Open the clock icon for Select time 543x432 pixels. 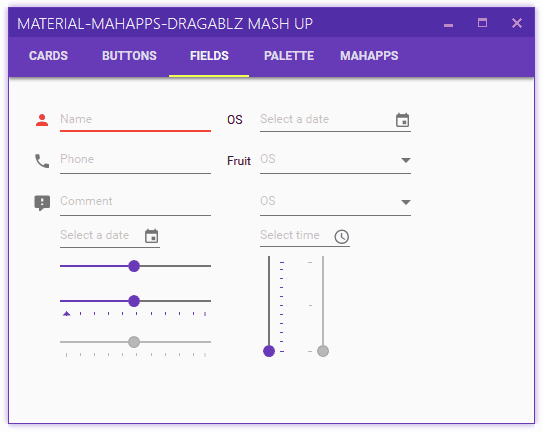pos(341,237)
